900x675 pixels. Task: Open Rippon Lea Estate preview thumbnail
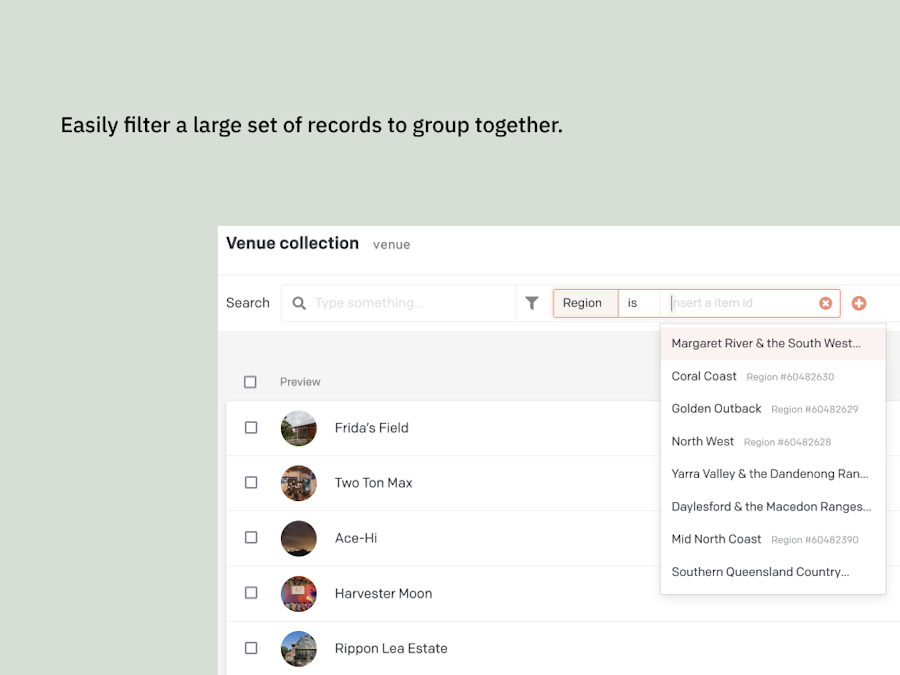(x=298, y=649)
